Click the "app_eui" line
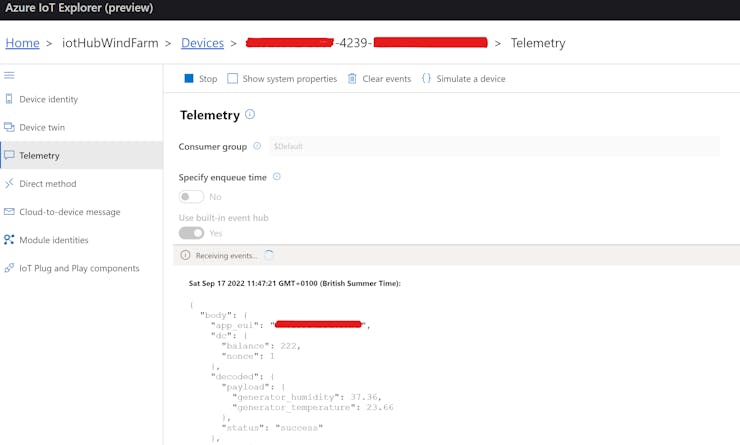 (290, 325)
